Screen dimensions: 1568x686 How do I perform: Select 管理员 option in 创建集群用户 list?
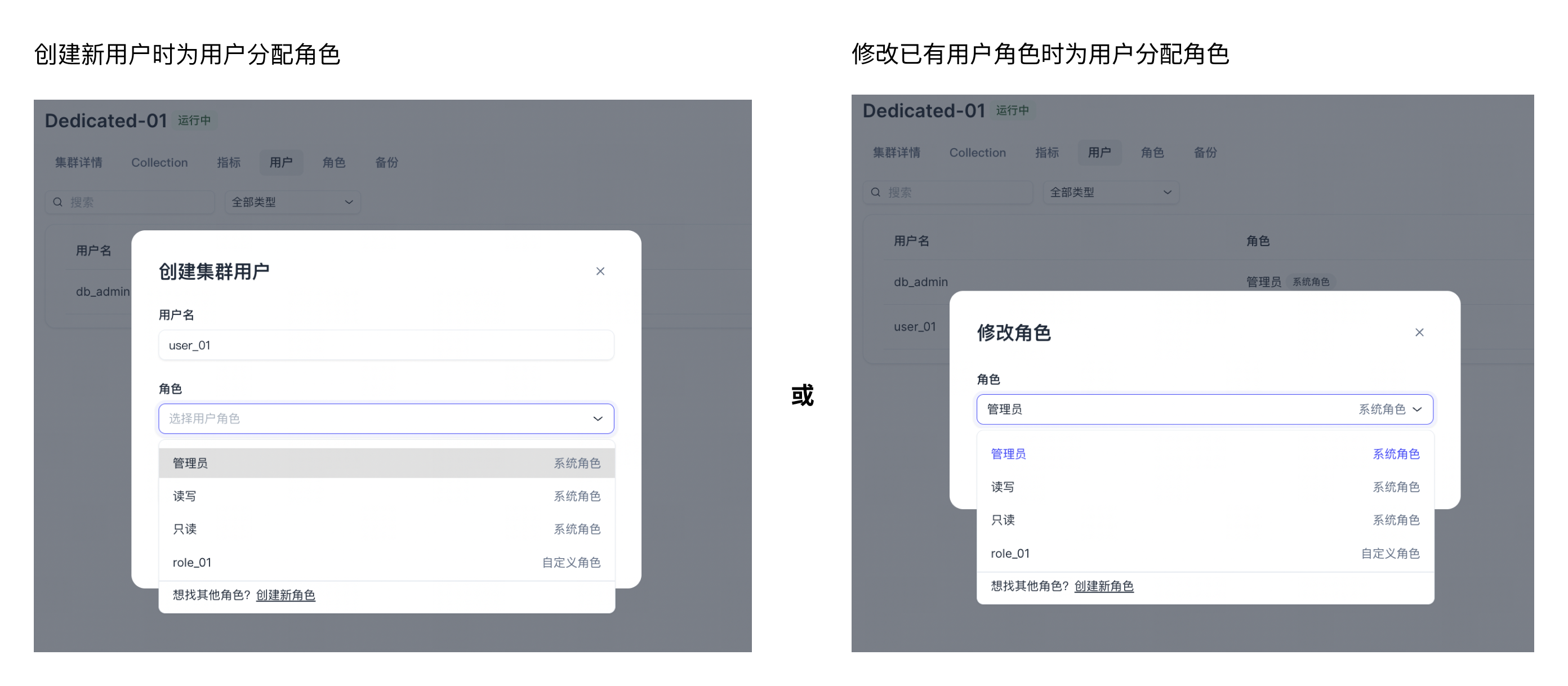pyautogui.click(x=386, y=463)
